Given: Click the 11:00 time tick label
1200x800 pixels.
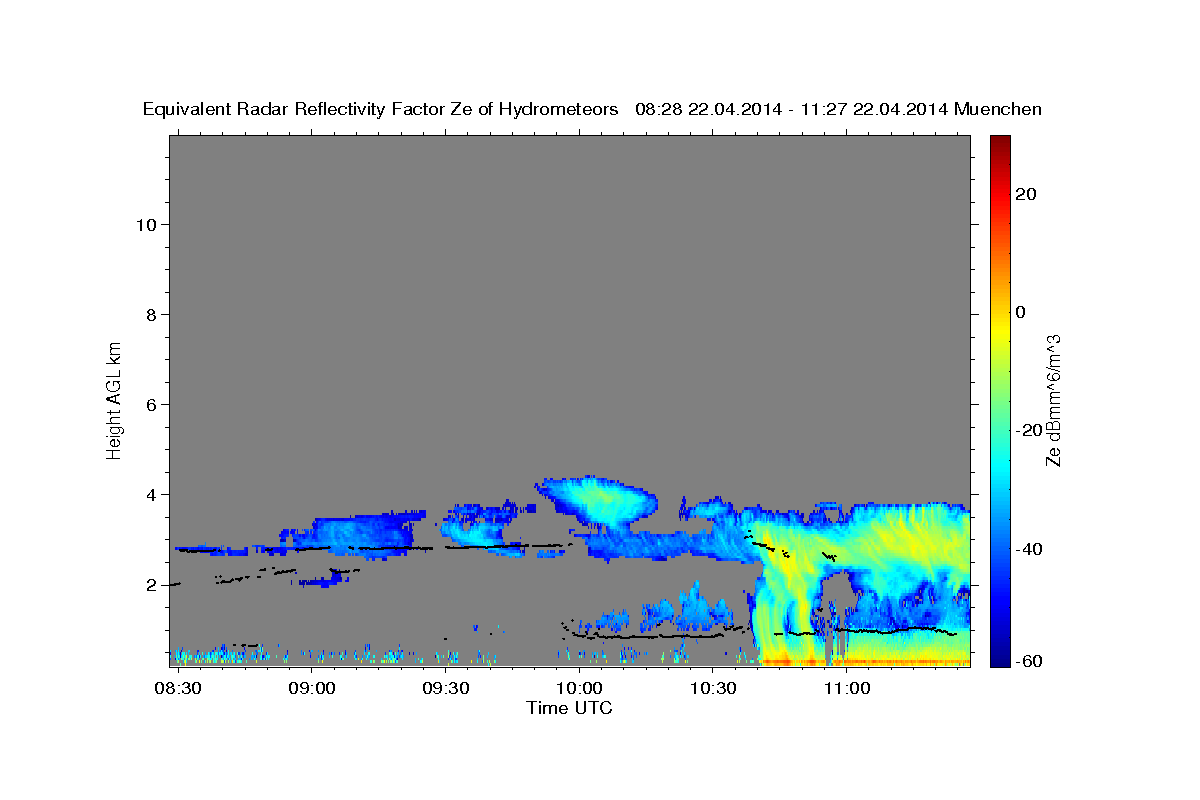Looking at the screenshot, I should (x=846, y=689).
